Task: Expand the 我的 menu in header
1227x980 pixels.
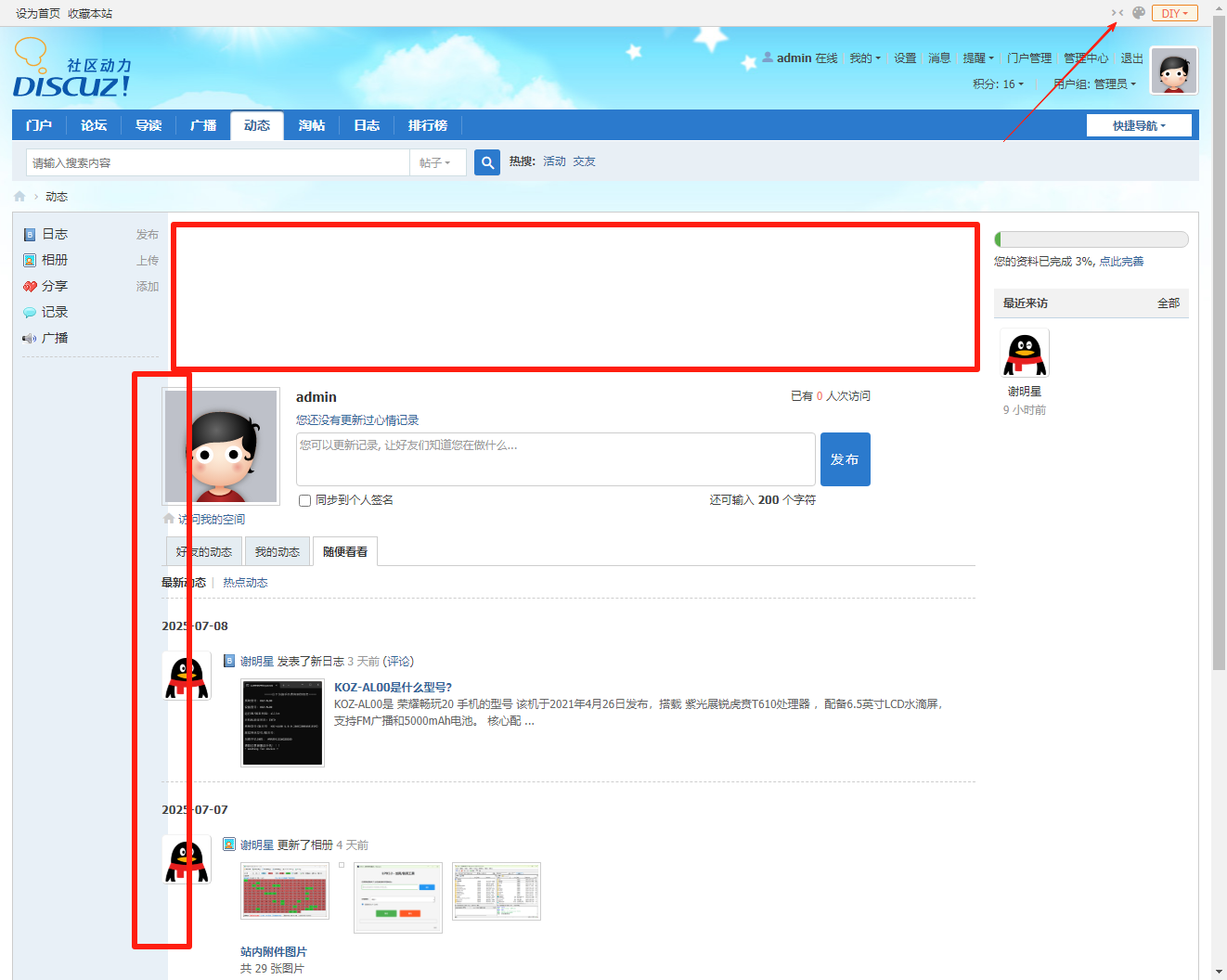Action: click(x=864, y=58)
